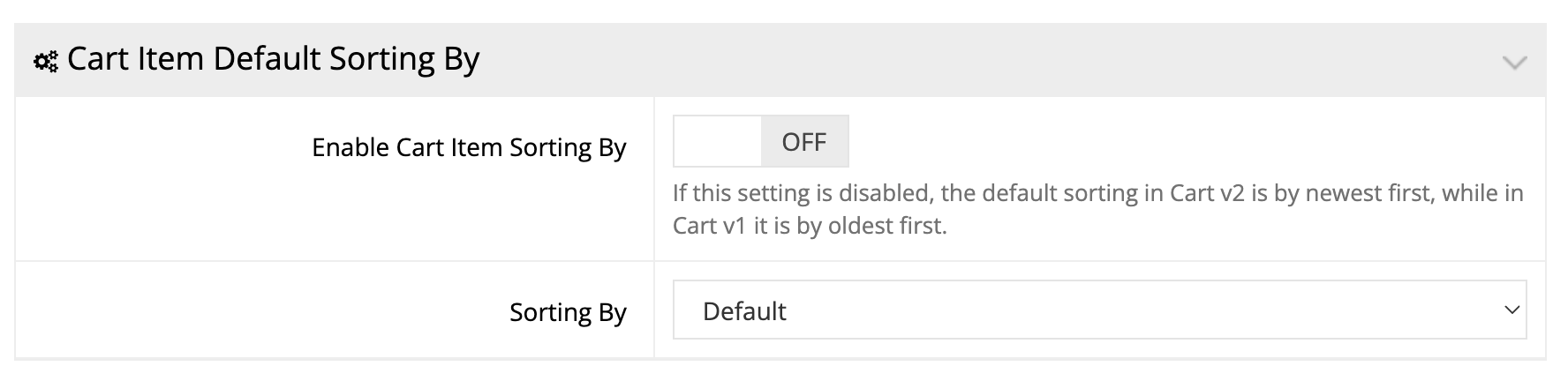This screenshot has height=381, width=1568.
Task: Toggle the panel using the down chevron icon
Action: pos(1514,63)
